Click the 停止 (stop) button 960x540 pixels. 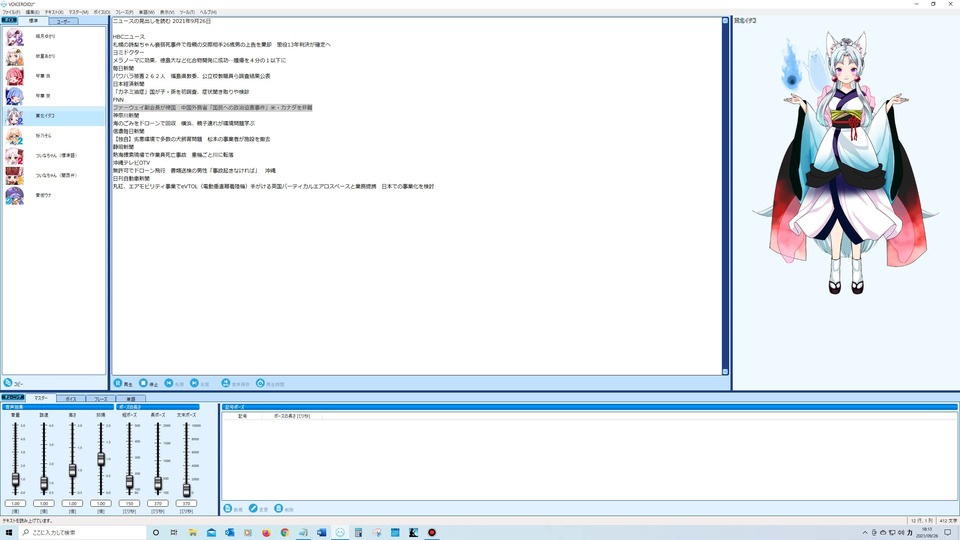pos(149,383)
